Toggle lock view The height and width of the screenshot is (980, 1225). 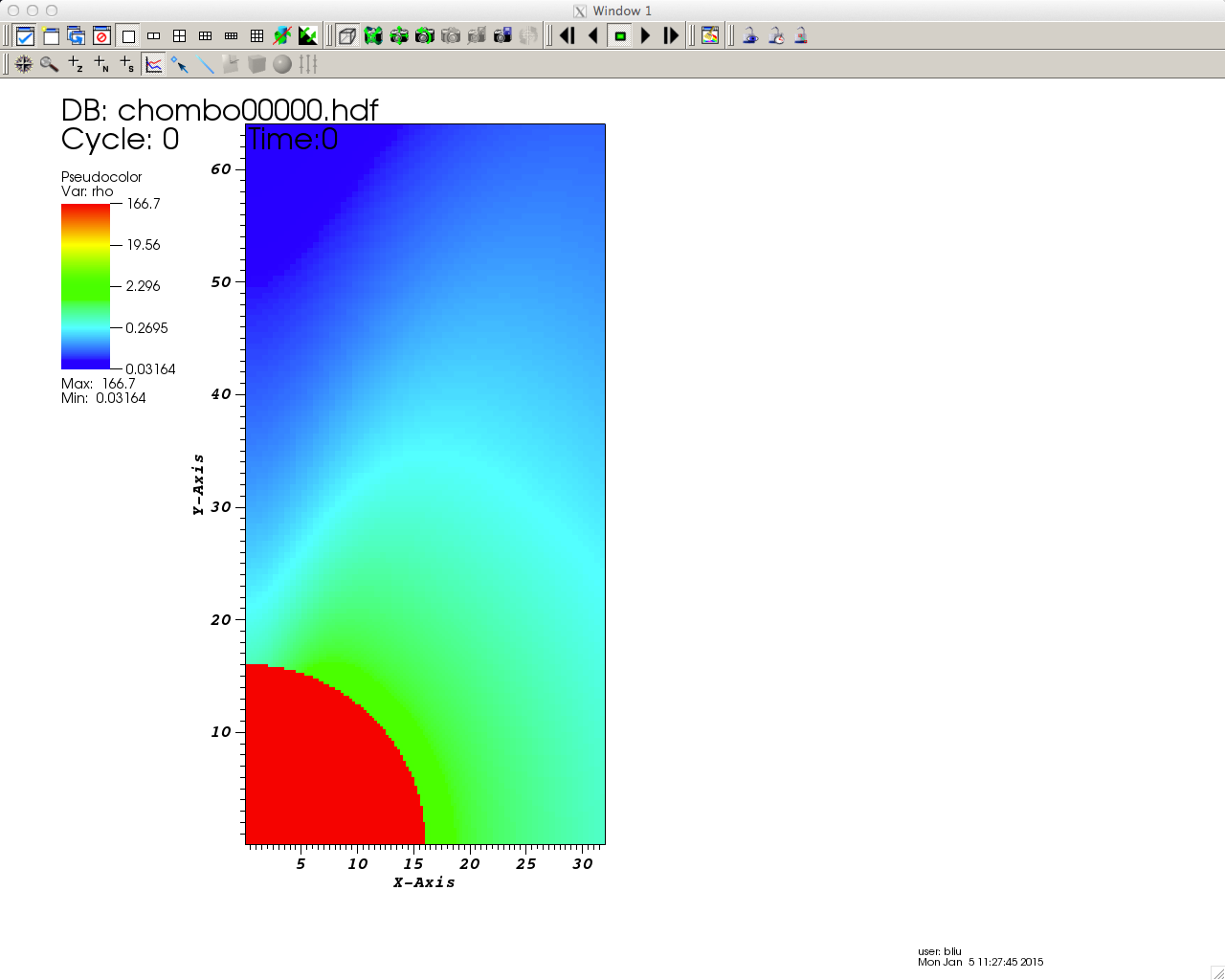click(750, 36)
